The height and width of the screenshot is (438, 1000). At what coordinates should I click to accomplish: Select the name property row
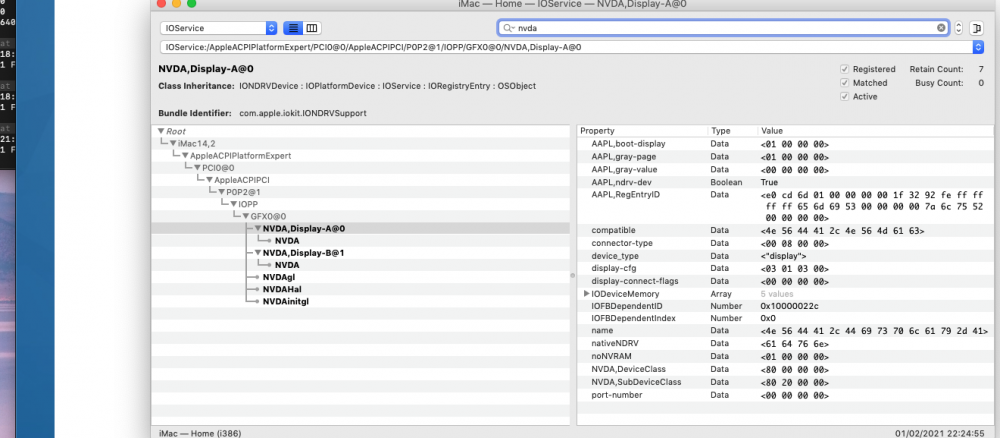tap(785, 331)
